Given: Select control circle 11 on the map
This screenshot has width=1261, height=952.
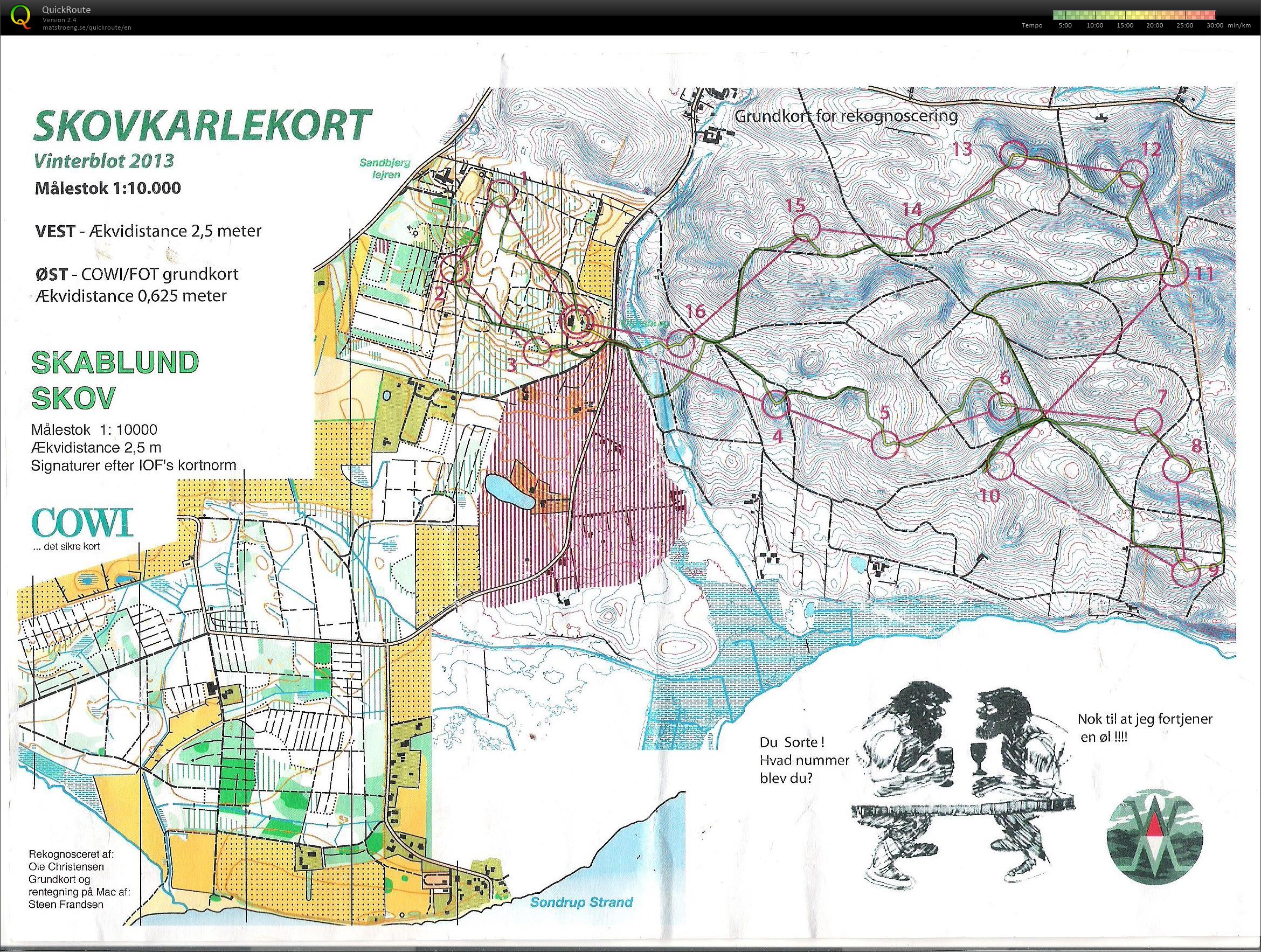Looking at the screenshot, I should (x=1174, y=273).
